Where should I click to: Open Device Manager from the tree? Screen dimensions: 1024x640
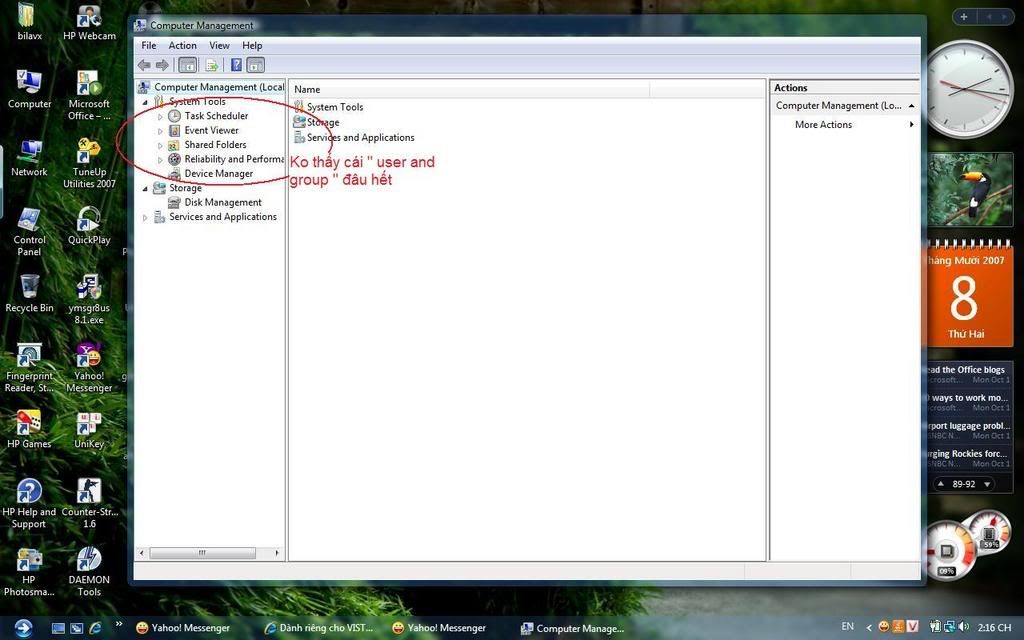(218, 174)
